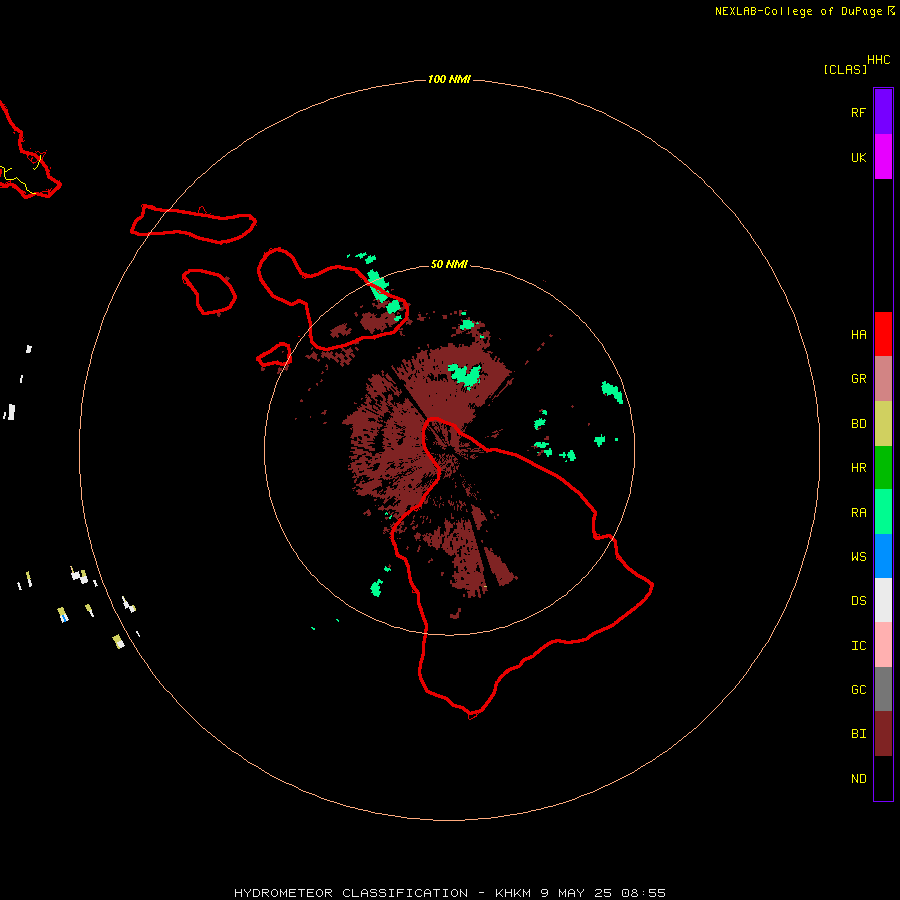
Task: Click the [CLAS] units label
Action: 845,69
